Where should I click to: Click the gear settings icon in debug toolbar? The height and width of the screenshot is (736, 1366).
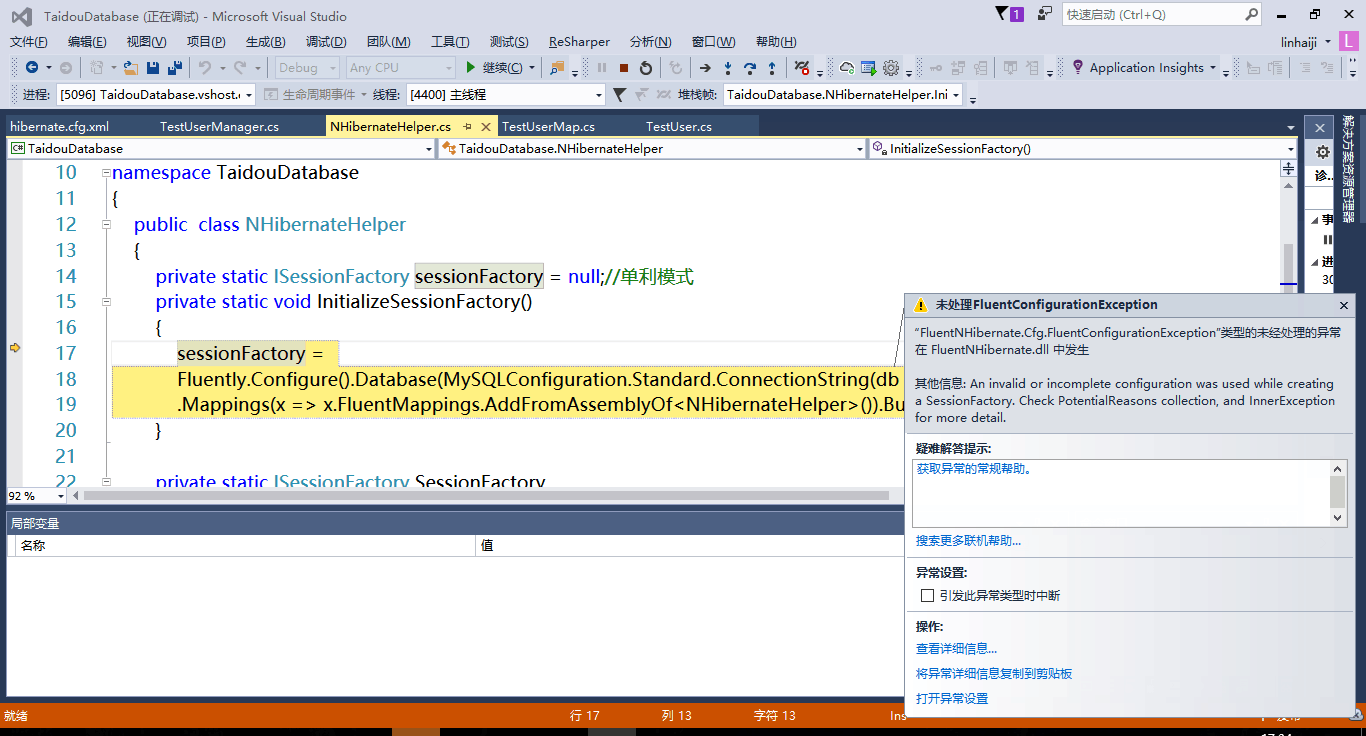(x=891, y=68)
